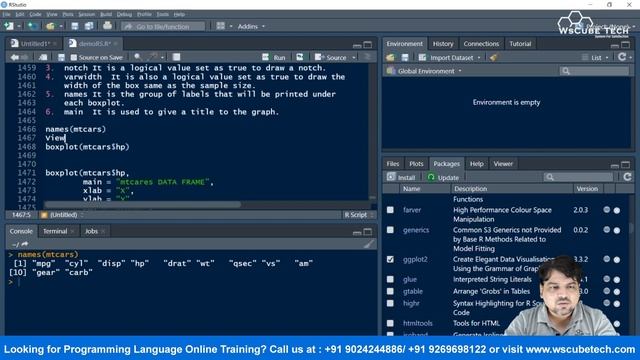
Task: Switch to the Terminal tab
Action: (55, 231)
